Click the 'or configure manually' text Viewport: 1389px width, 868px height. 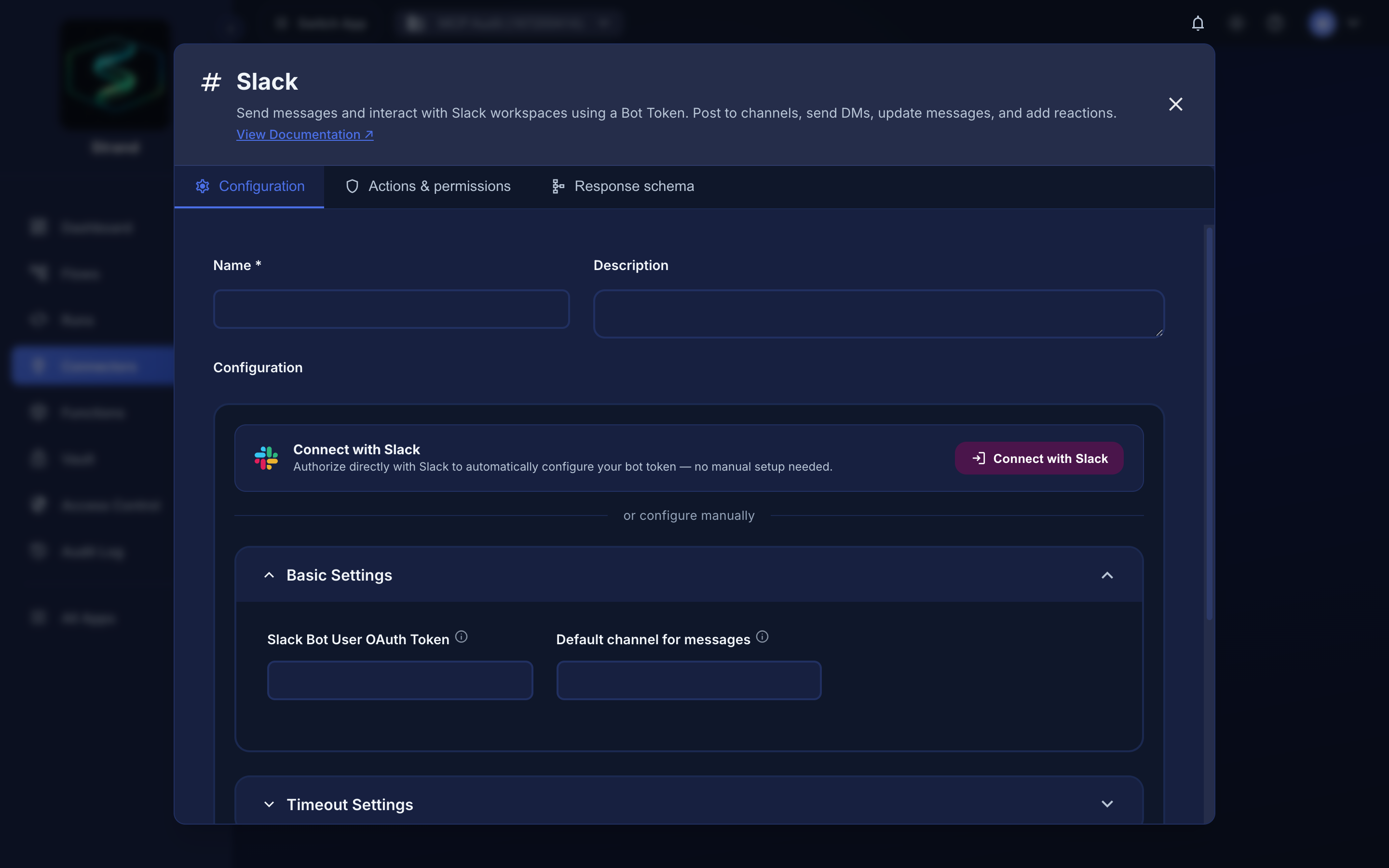689,515
